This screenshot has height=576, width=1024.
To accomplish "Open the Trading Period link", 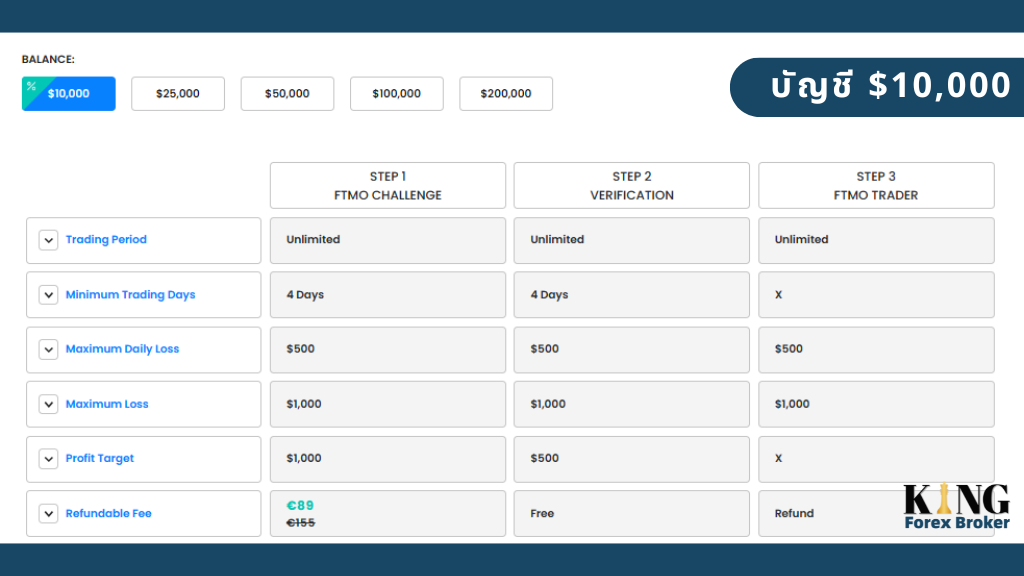I will [x=106, y=239].
